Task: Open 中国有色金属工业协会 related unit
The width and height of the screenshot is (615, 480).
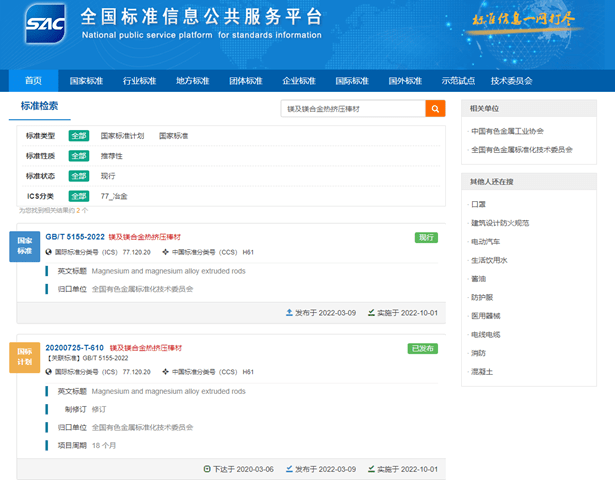Action: [x=507, y=131]
